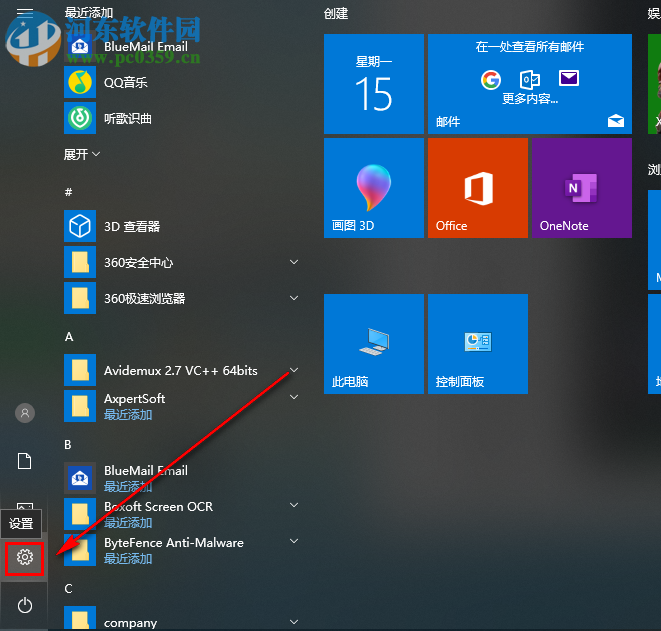
Task: Open Boxoft Screen OCR folder icon
Action: [x=80, y=514]
